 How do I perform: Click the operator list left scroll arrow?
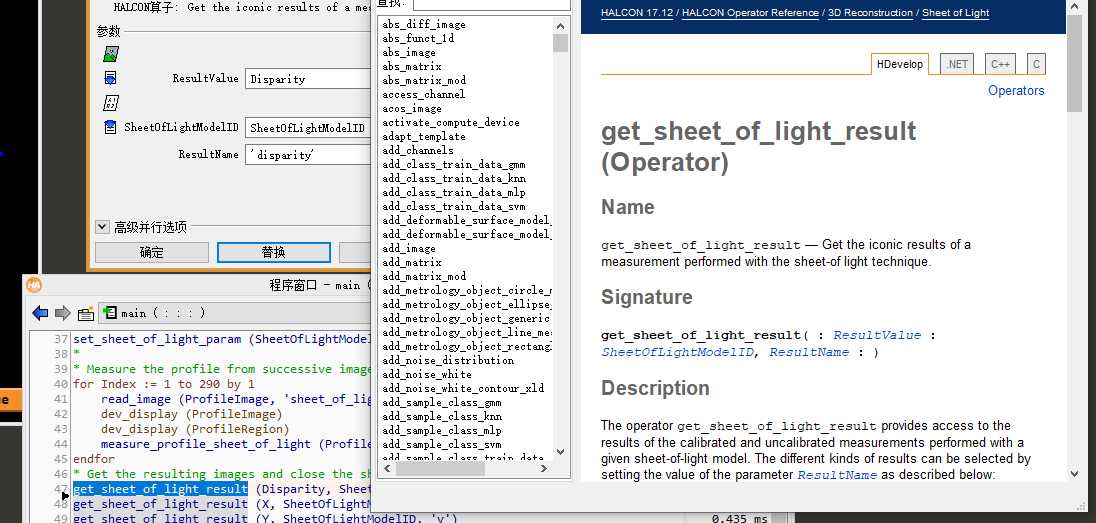click(x=387, y=470)
